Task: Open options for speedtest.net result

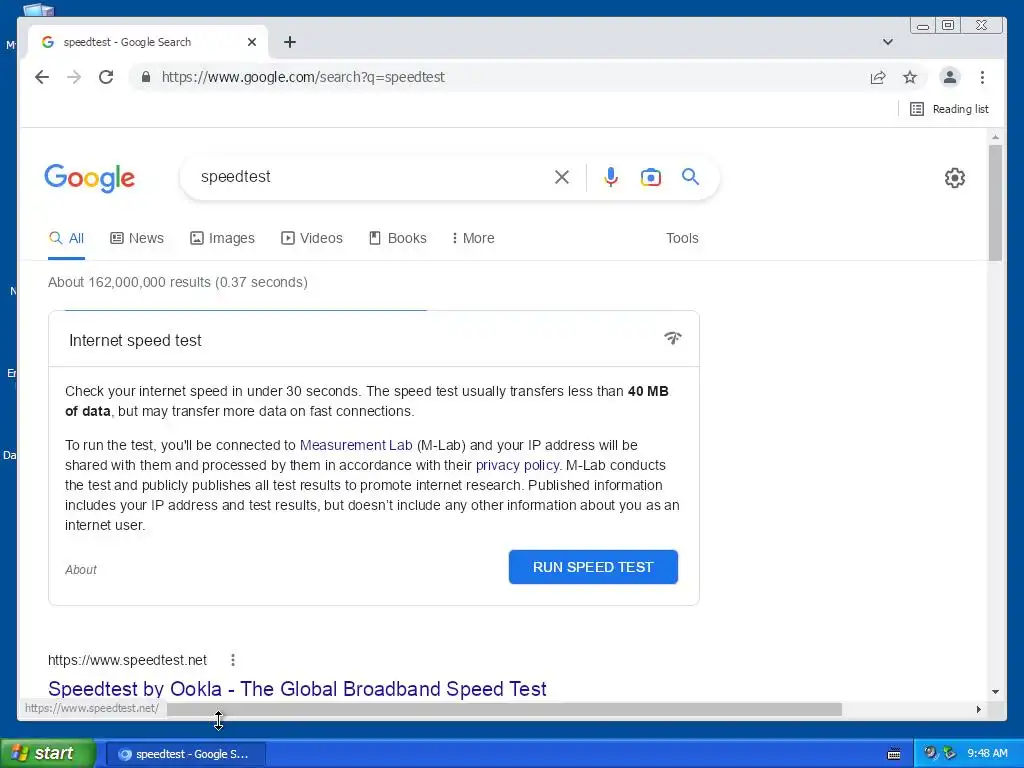Action: pyautogui.click(x=233, y=660)
